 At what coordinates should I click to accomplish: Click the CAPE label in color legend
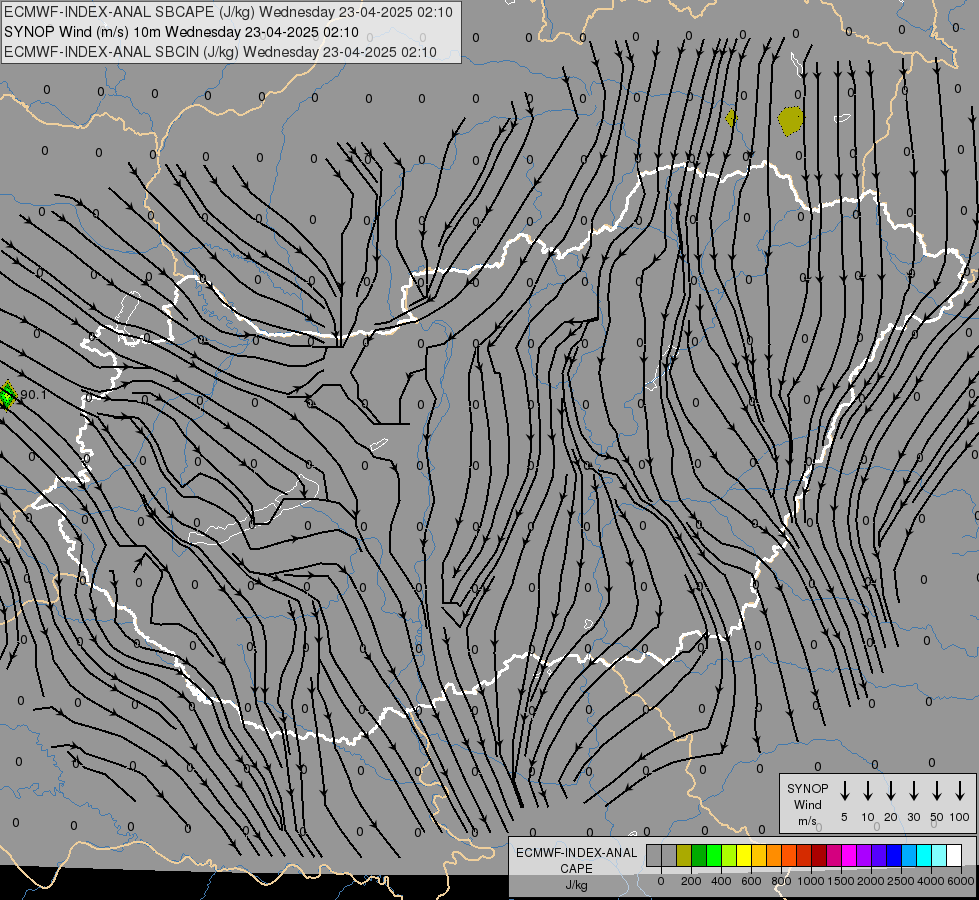(576, 869)
